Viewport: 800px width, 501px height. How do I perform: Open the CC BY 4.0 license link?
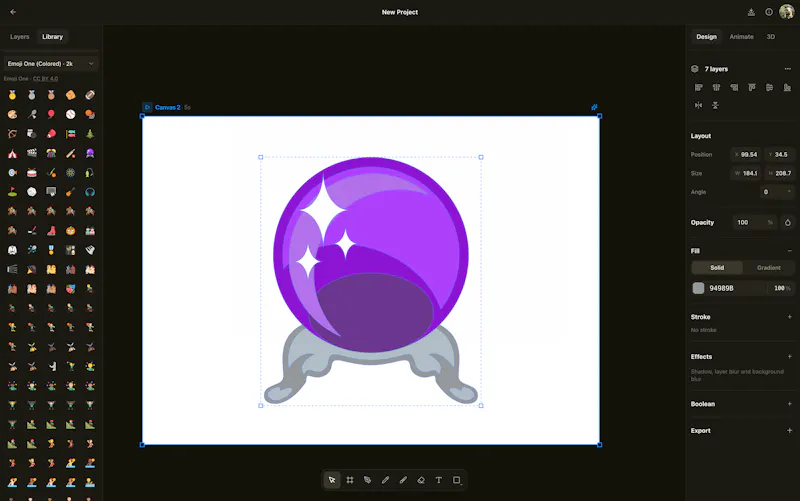45,79
